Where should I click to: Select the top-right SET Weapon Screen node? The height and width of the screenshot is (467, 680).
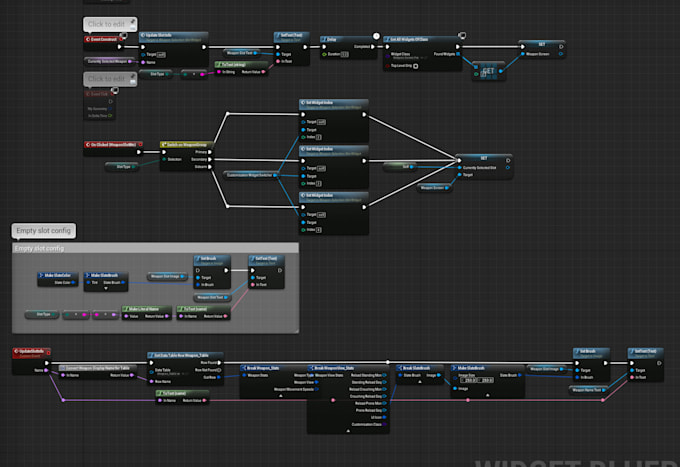(542, 49)
